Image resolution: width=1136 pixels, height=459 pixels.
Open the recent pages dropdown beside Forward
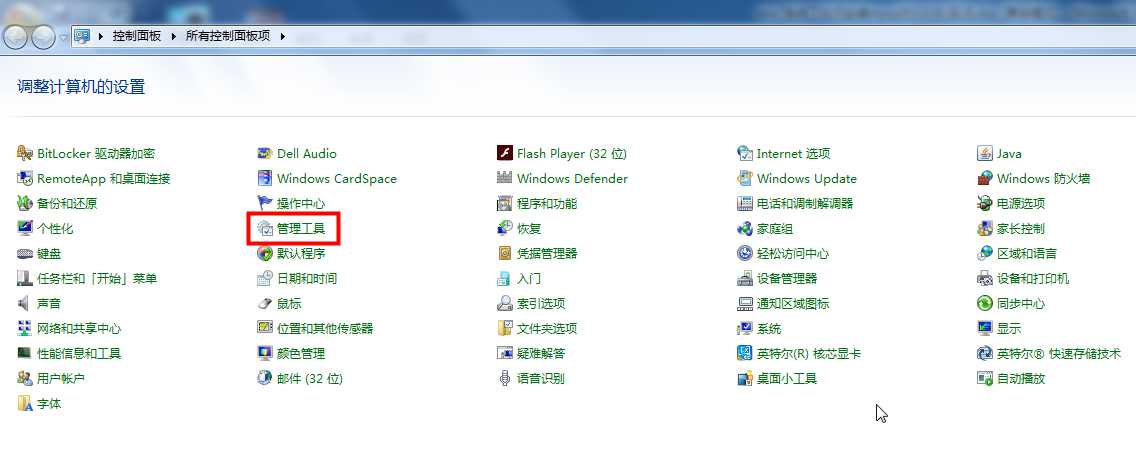pos(64,37)
